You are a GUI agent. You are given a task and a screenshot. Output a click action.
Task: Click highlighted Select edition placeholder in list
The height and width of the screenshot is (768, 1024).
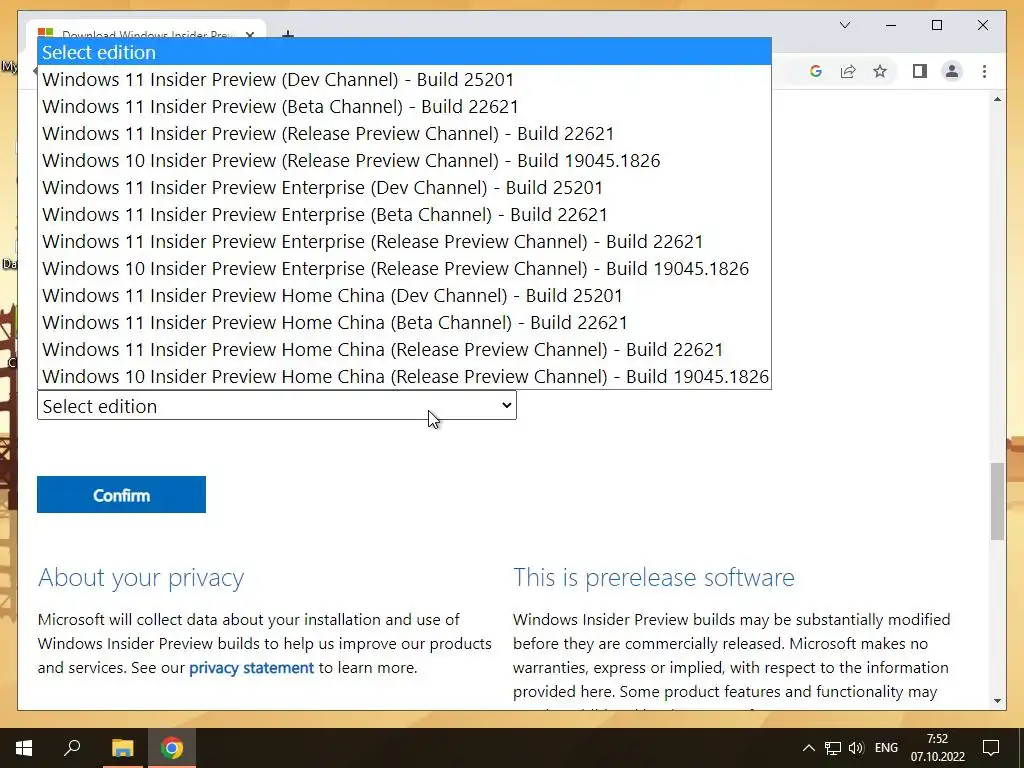pyautogui.click(x=404, y=52)
